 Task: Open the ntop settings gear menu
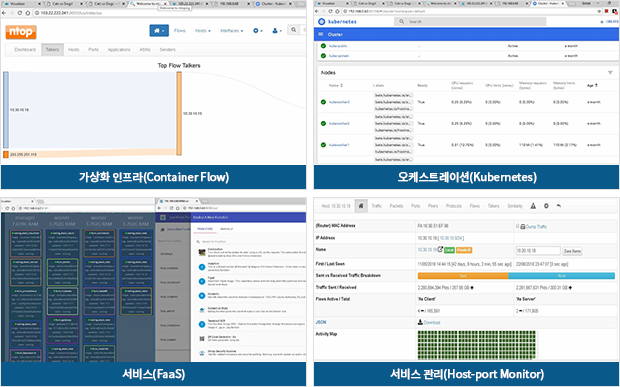[257, 31]
